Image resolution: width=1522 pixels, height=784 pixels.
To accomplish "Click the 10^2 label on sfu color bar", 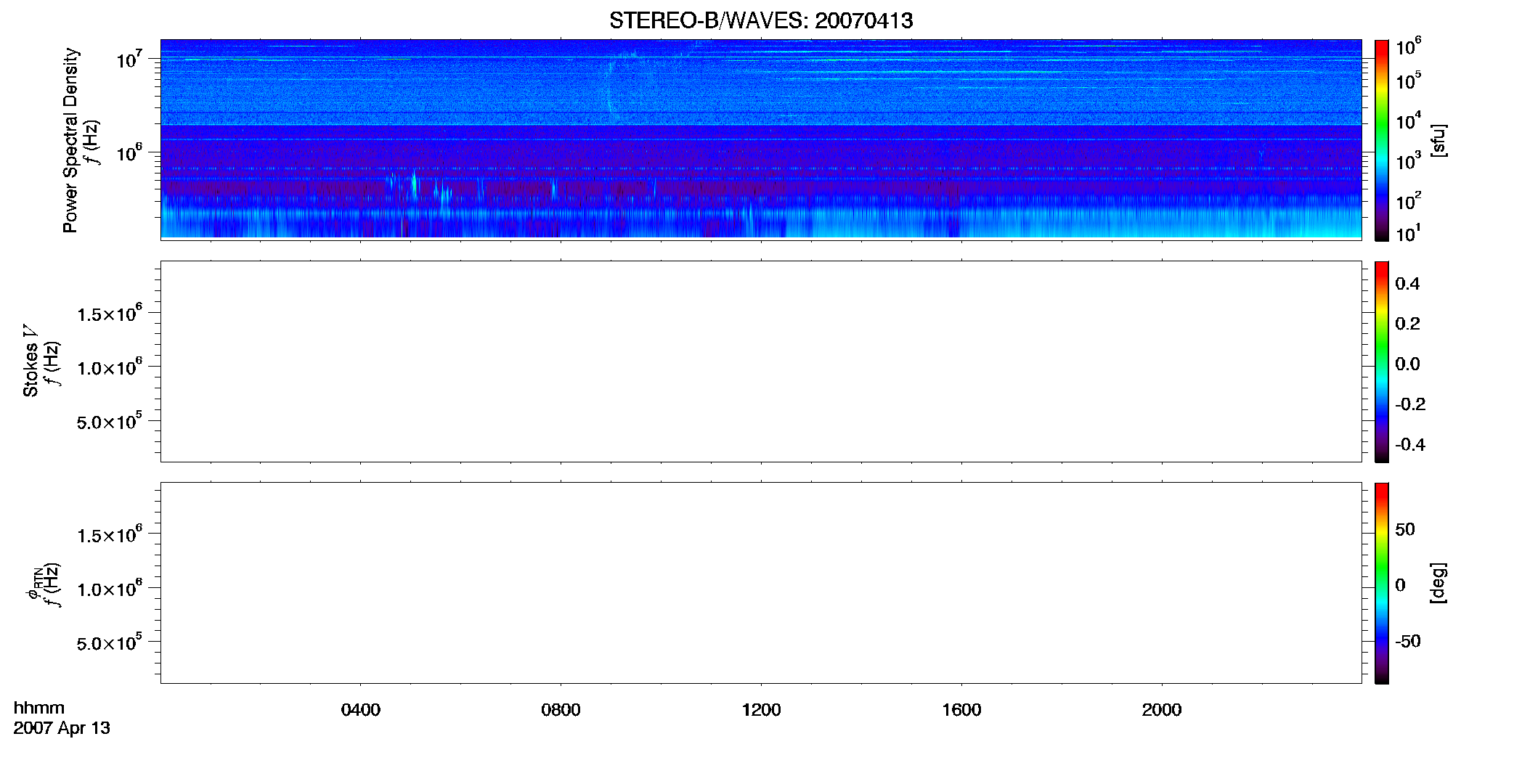I will point(1408,200).
